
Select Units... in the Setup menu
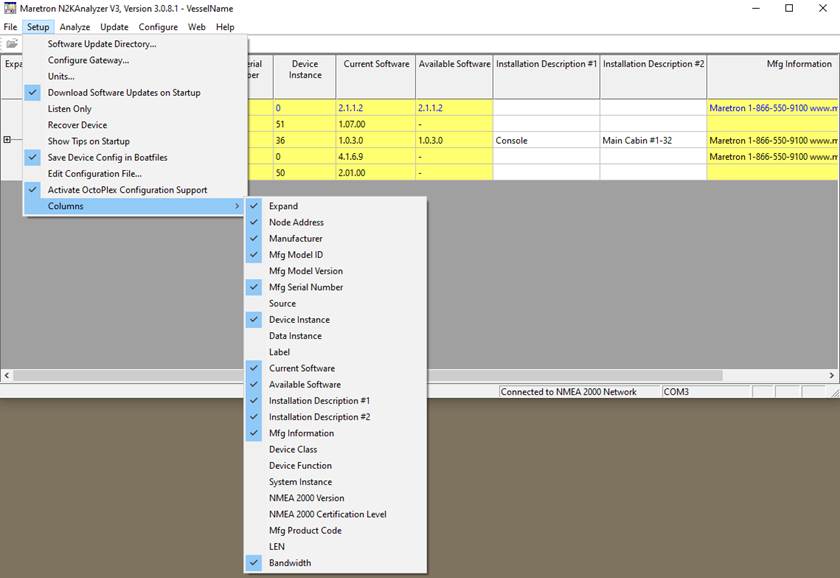pyautogui.click(x=61, y=76)
